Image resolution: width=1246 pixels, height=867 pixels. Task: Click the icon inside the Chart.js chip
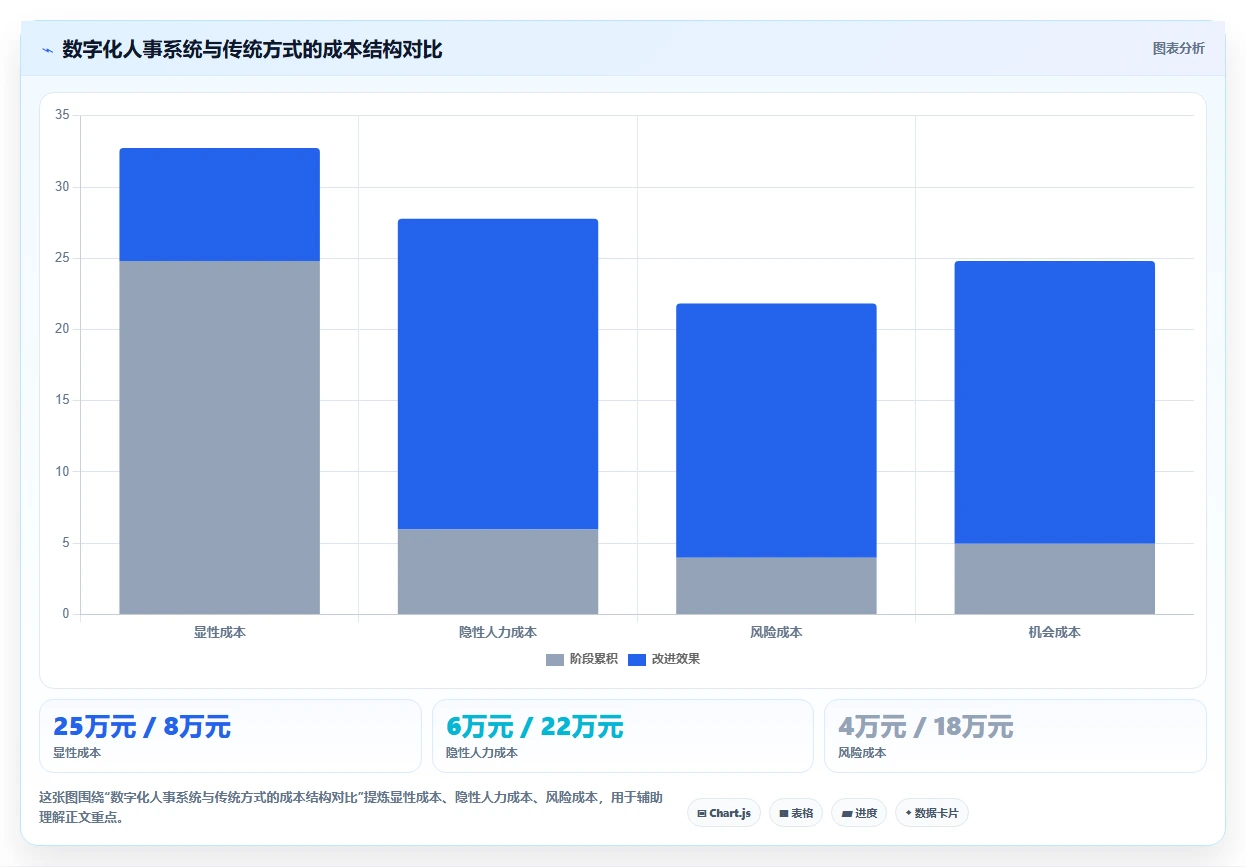(x=702, y=813)
